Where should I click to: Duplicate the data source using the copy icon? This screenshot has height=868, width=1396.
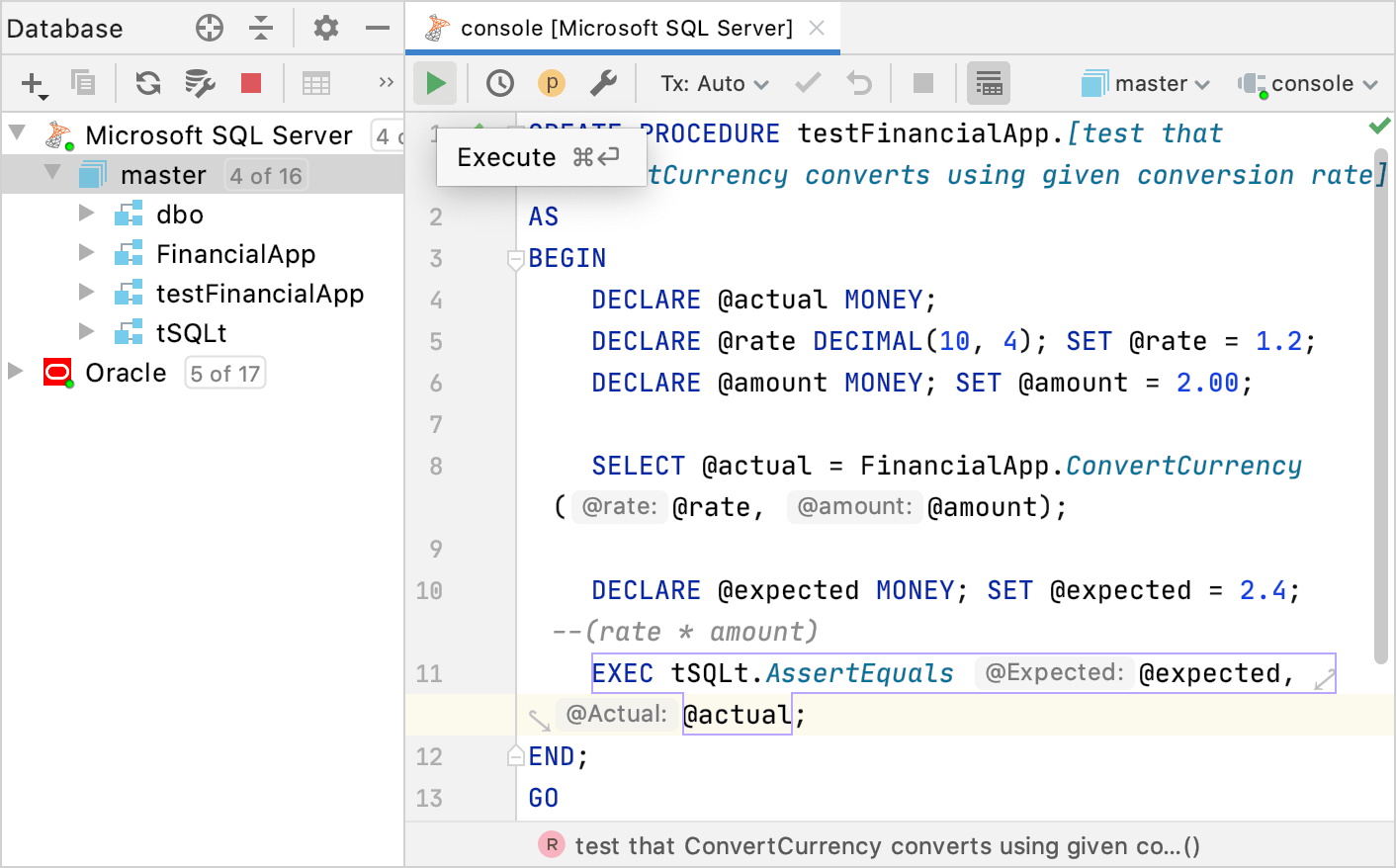pos(83,83)
